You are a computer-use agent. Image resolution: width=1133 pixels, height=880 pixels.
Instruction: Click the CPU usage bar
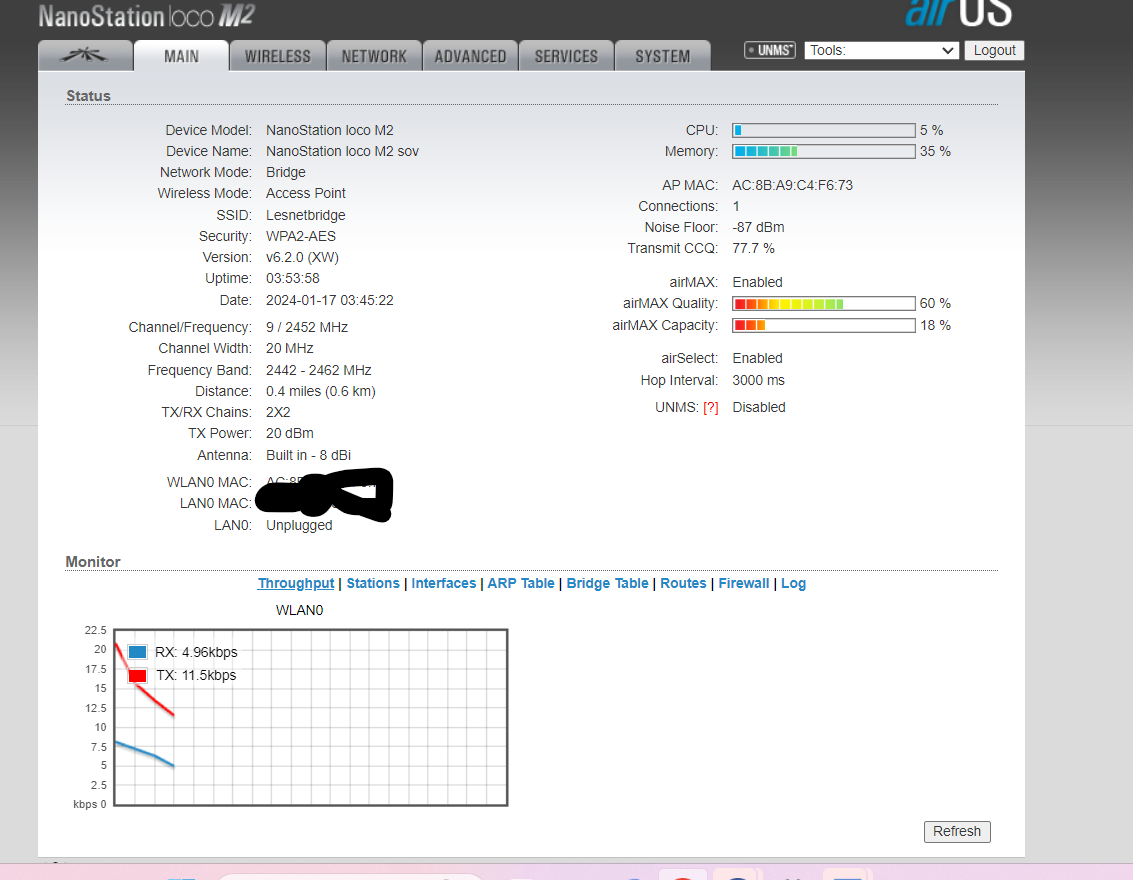click(824, 130)
